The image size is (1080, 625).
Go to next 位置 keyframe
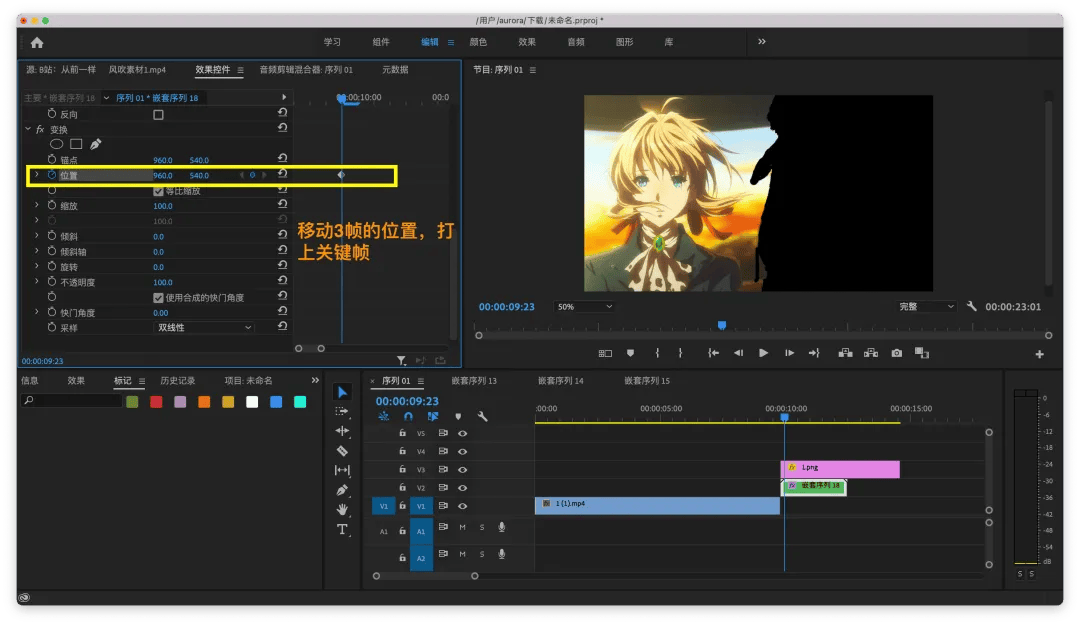point(264,175)
